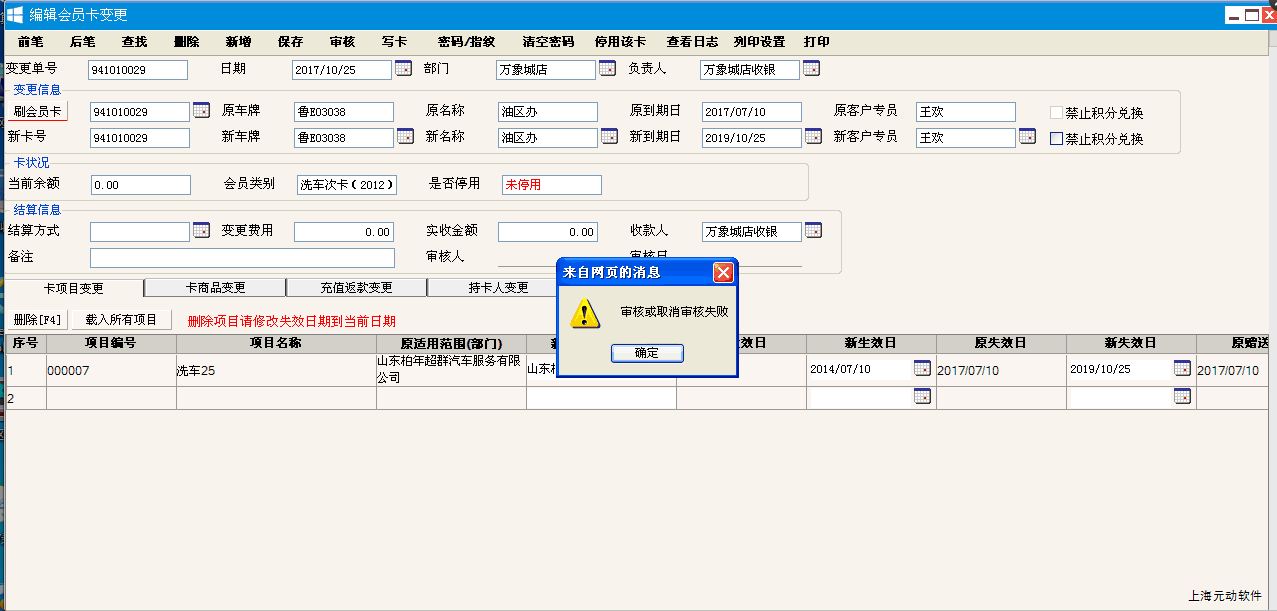
Task: Click lookup icon next to 部门 field
Action: 607,69
